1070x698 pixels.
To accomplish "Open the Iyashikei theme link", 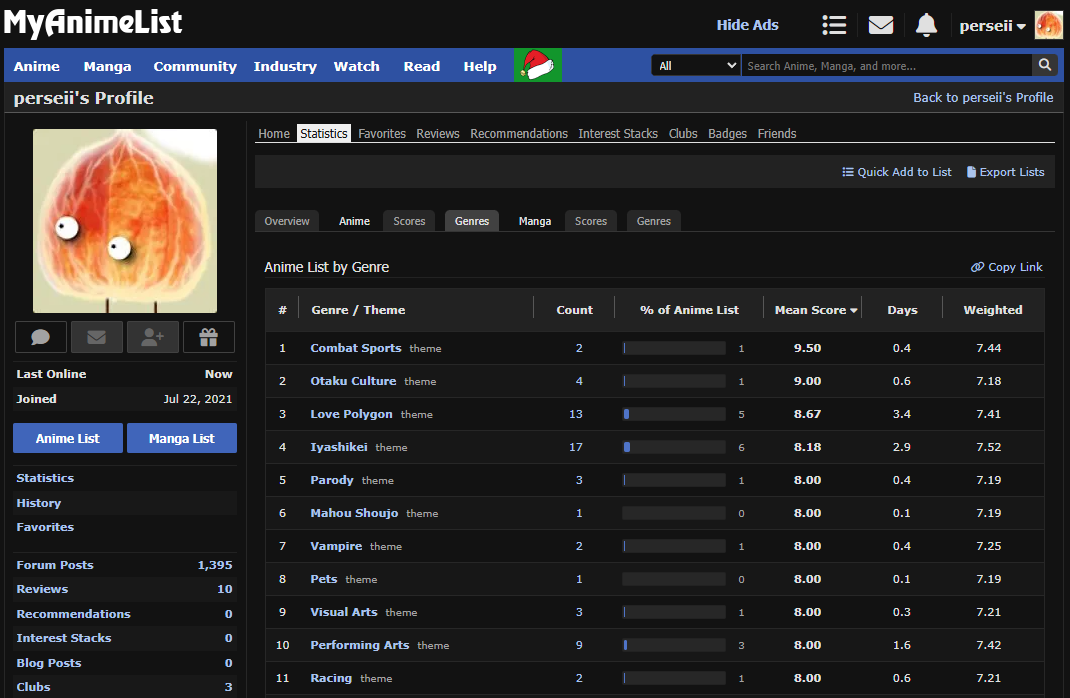I will (x=338, y=447).
